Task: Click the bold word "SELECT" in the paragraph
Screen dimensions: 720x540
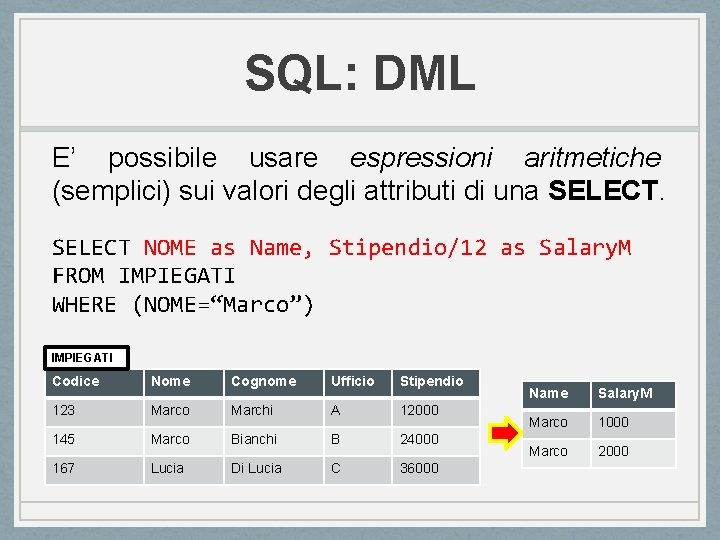Action: point(603,190)
